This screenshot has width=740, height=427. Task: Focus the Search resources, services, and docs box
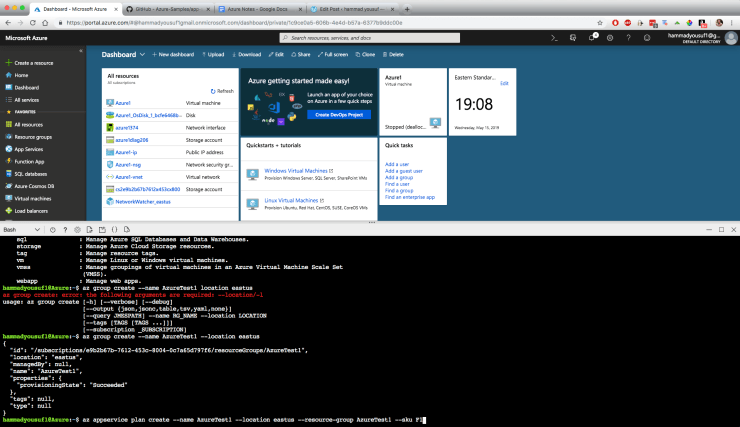click(370, 38)
